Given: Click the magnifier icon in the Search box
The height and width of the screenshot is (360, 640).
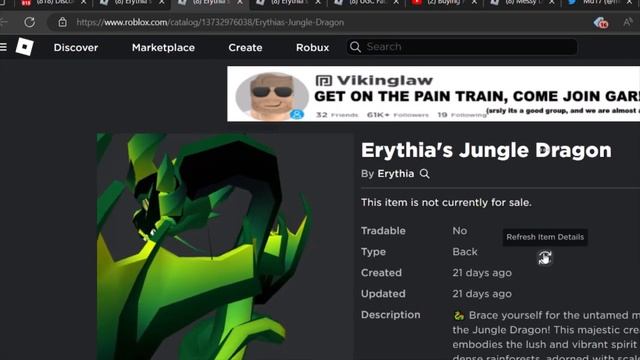Looking at the screenshot, I should [x=355, y=47].
